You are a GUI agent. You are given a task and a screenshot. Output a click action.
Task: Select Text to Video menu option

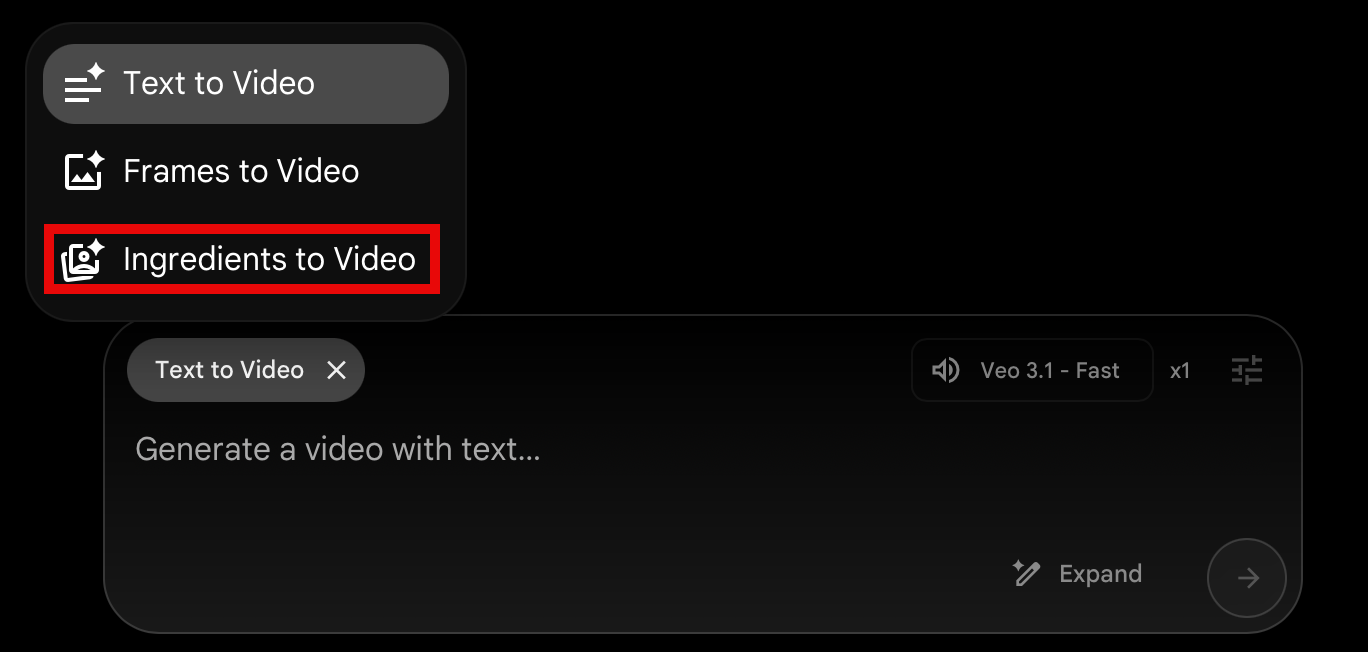(245, 84)
